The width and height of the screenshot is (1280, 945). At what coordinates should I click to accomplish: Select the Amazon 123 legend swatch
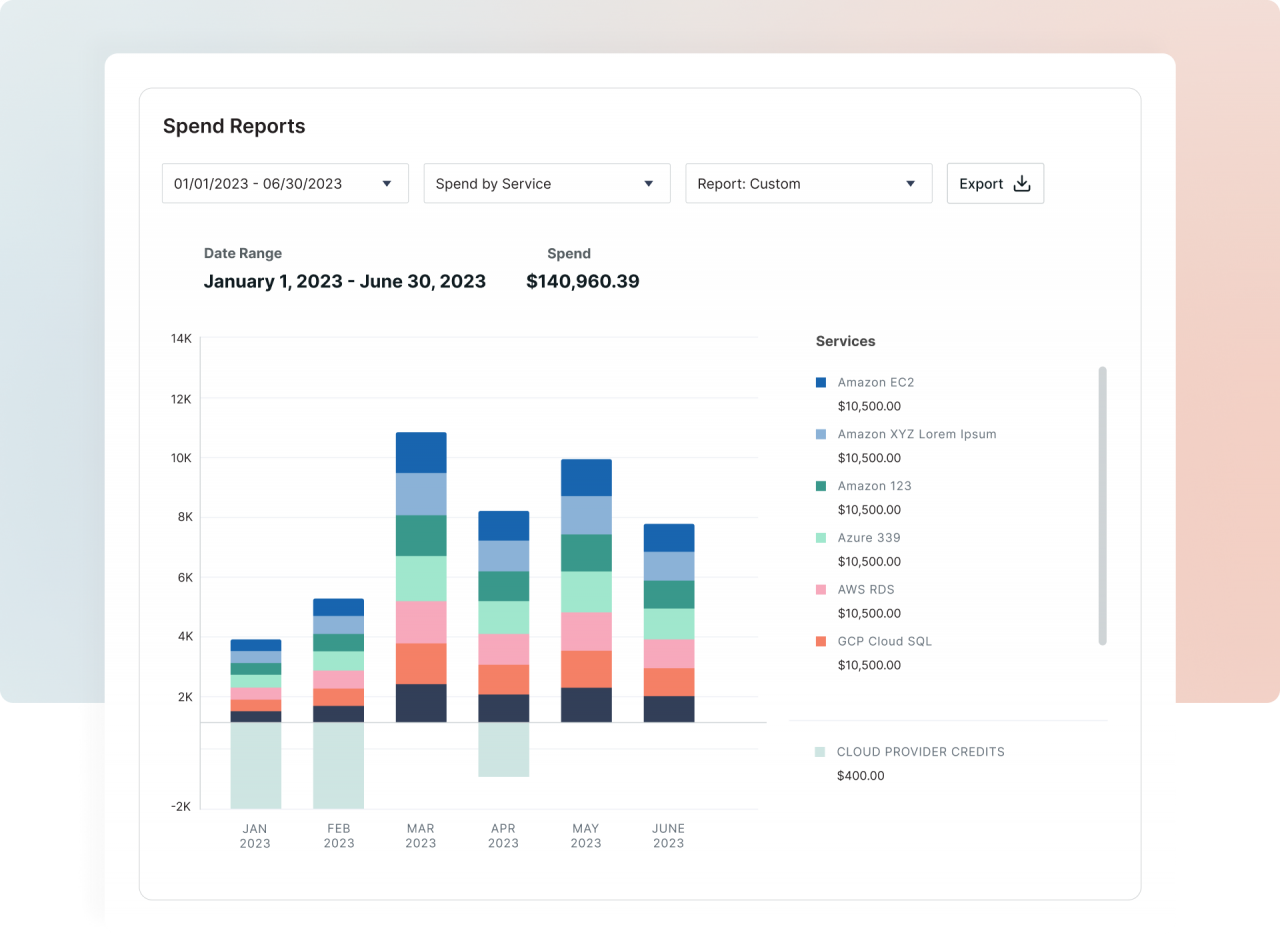click(821, 486)
